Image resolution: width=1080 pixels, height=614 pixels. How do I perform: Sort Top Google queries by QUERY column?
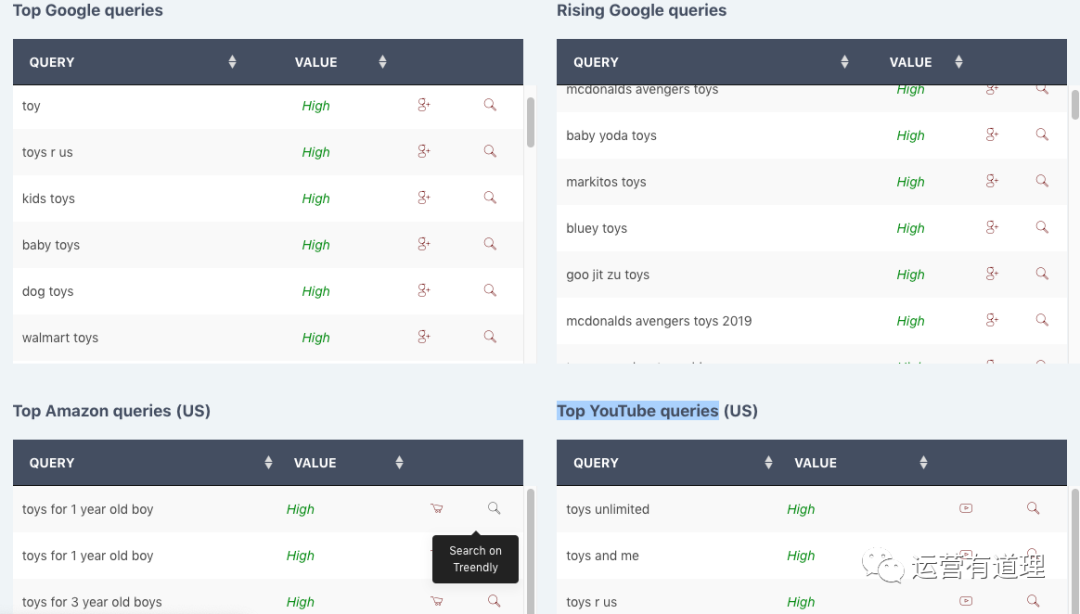pos(232,62)
